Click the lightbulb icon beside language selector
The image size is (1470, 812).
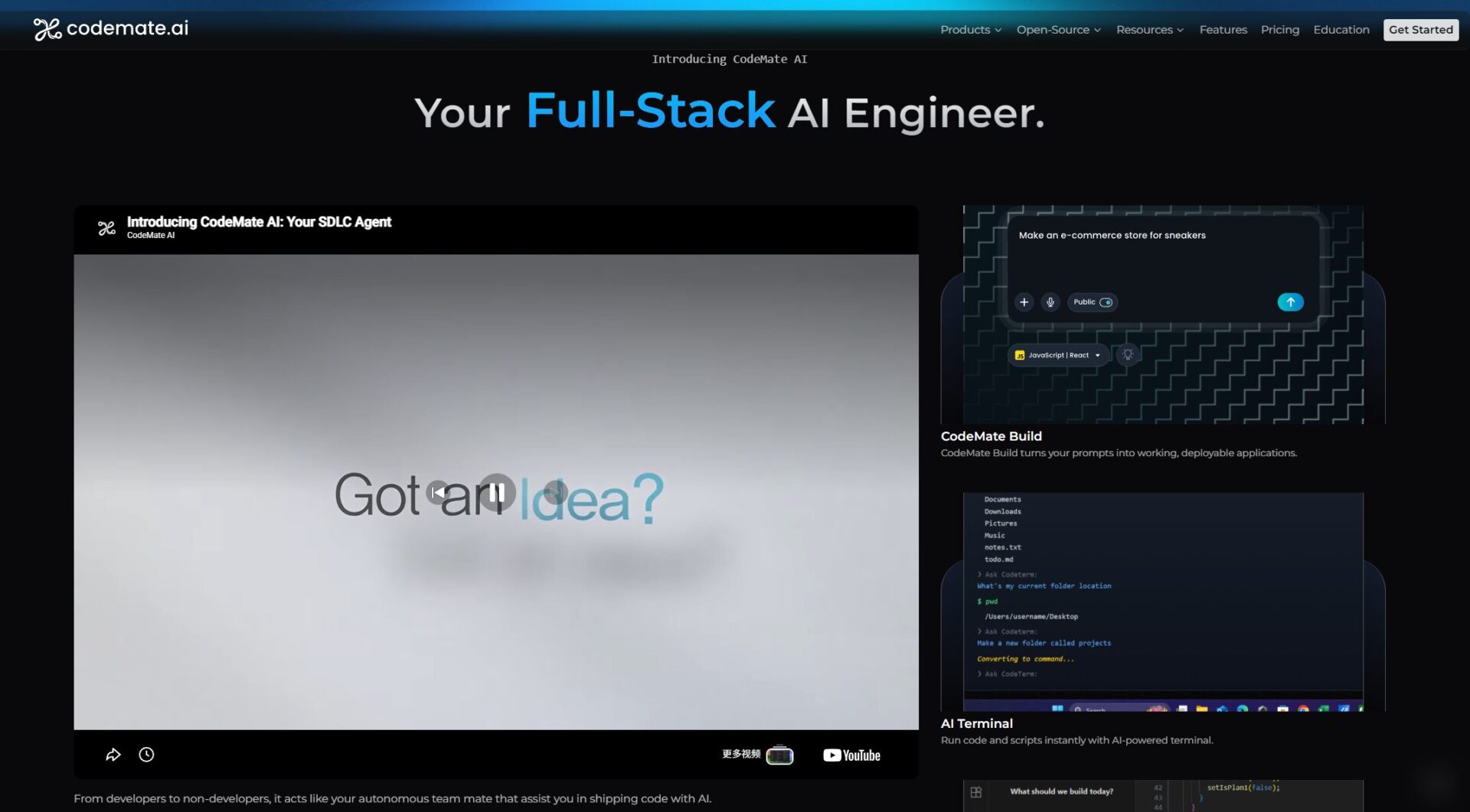click(1128, 355)
